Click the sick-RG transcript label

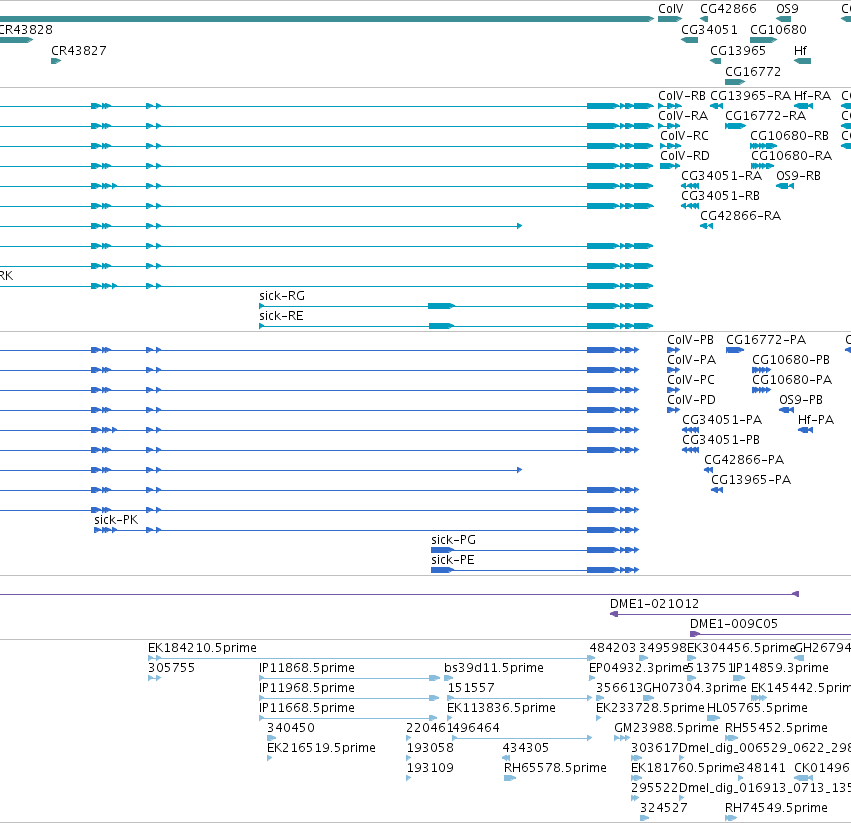point(282,296)
